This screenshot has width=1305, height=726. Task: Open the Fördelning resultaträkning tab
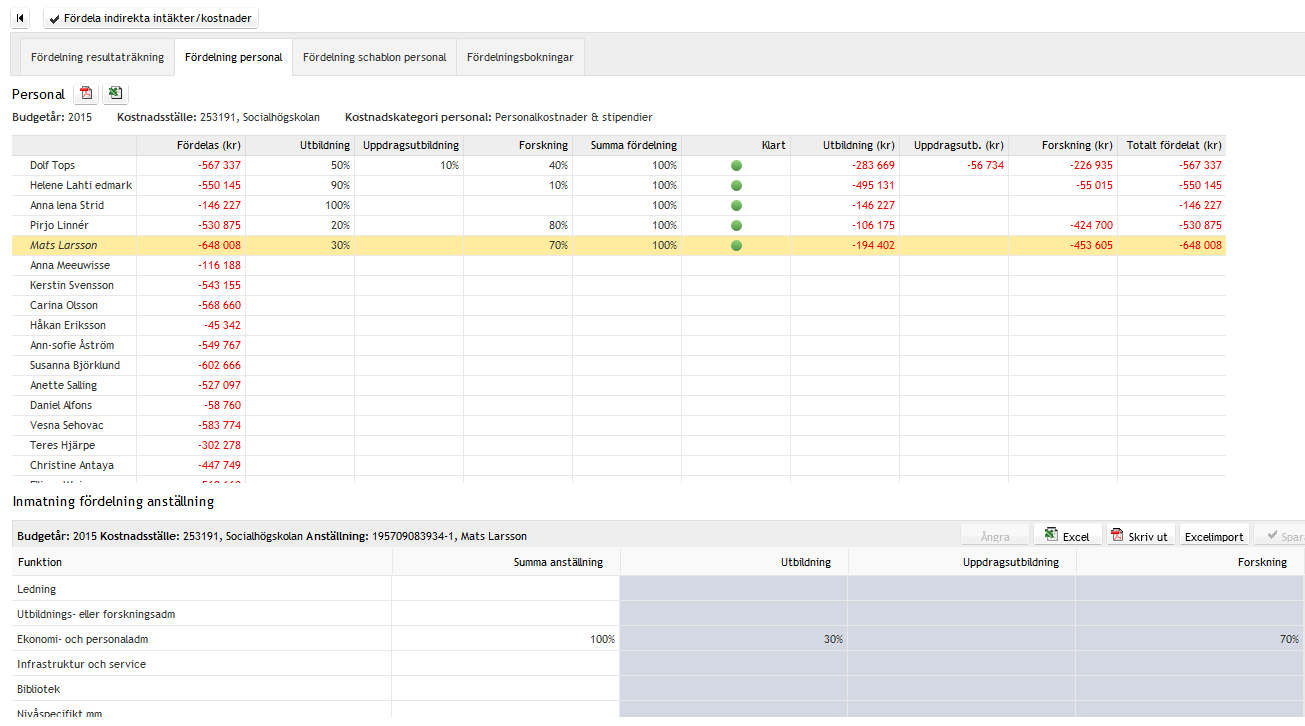[97, 57]
